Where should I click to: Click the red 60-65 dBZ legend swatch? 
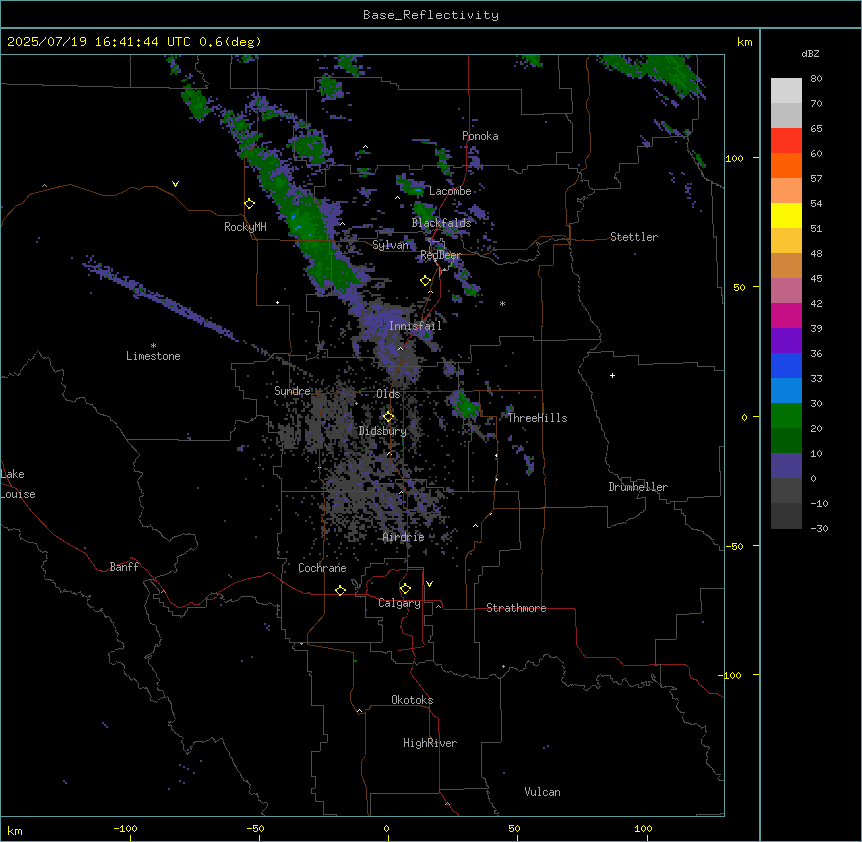tap(786, 141)
